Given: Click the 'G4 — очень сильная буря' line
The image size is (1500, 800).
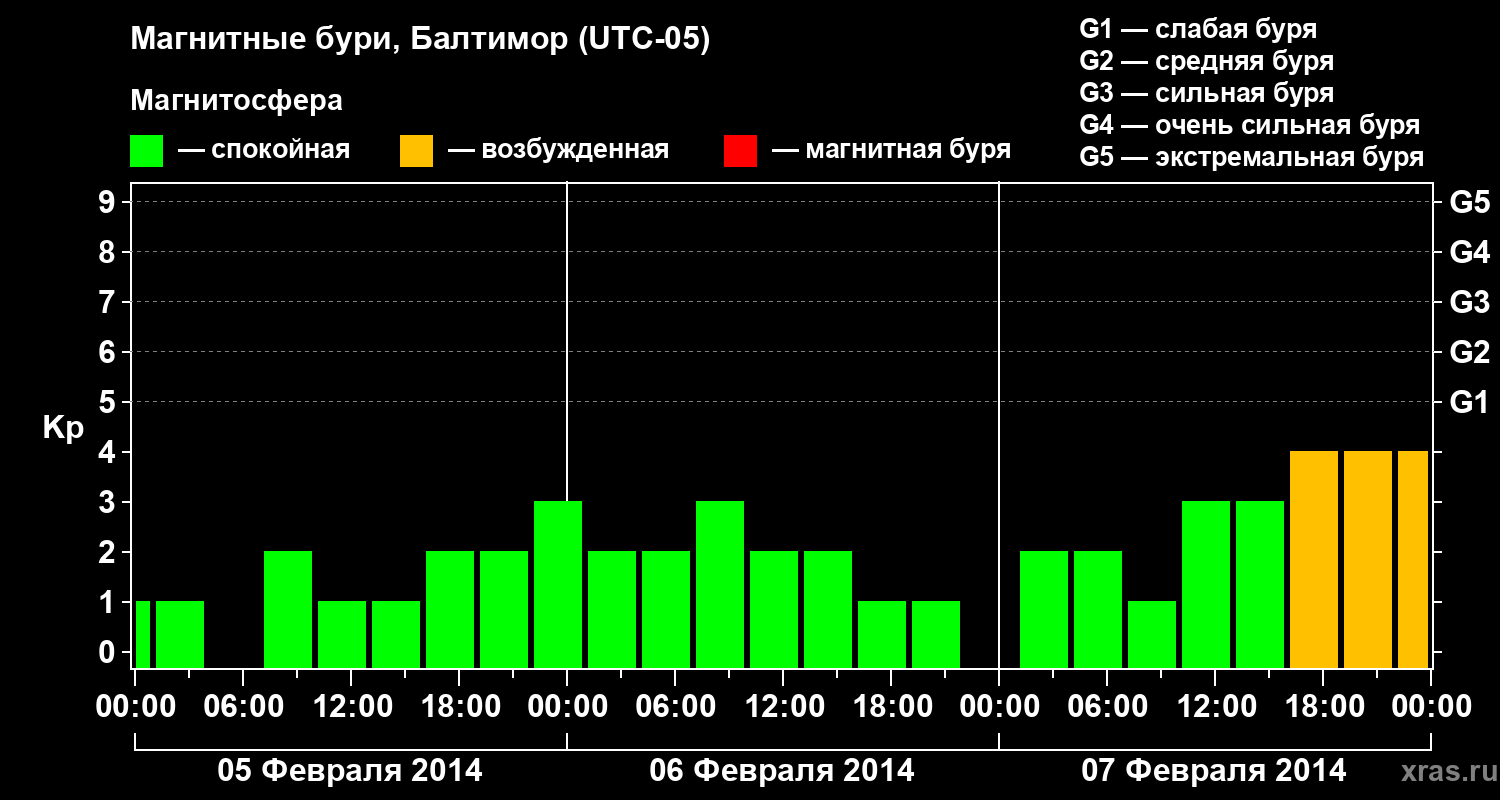Looking at the screenshot, I should click(1250, 125).
